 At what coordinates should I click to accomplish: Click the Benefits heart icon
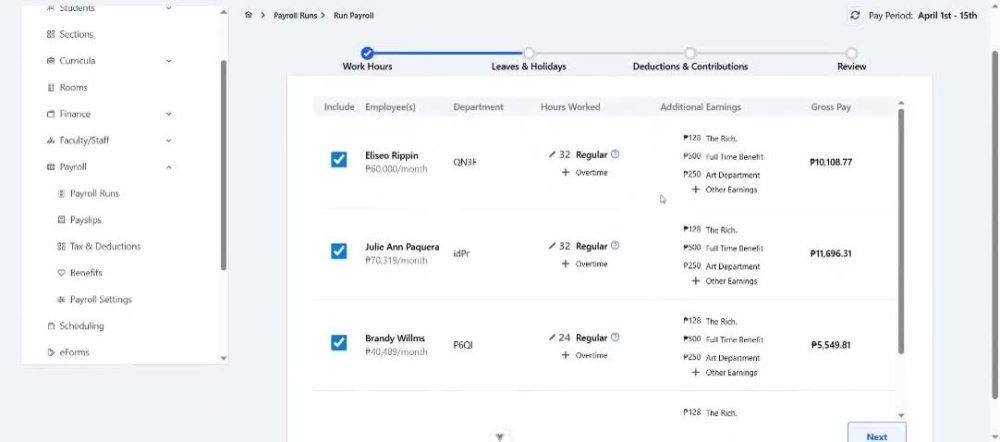click(x=61, y=273)
